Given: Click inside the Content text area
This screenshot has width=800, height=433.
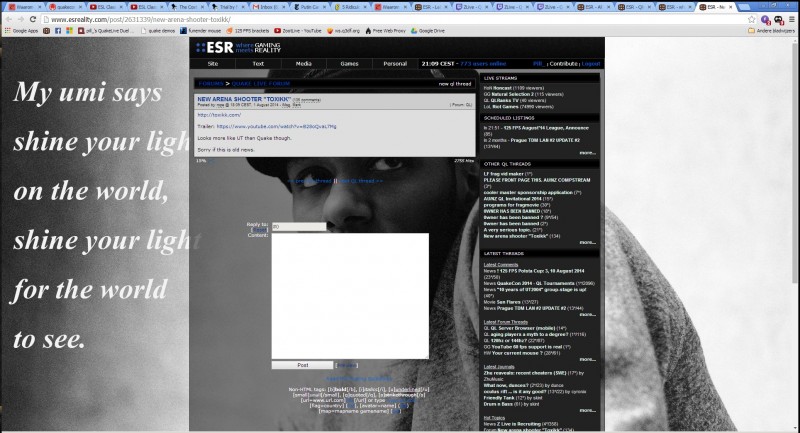Looking at the screenshot, I should tap(350, 296).
